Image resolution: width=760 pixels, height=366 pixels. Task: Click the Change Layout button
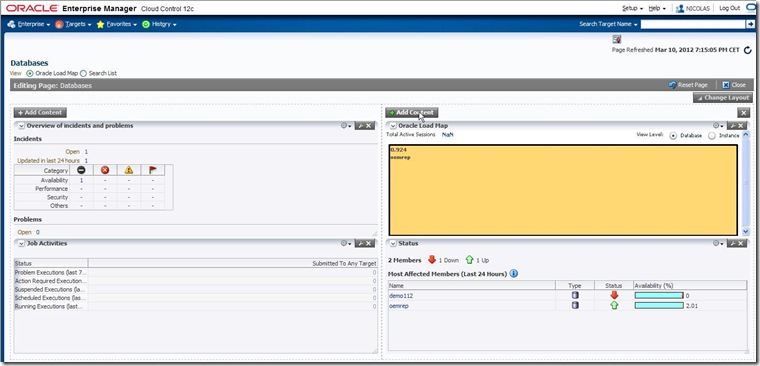(723, 98)
